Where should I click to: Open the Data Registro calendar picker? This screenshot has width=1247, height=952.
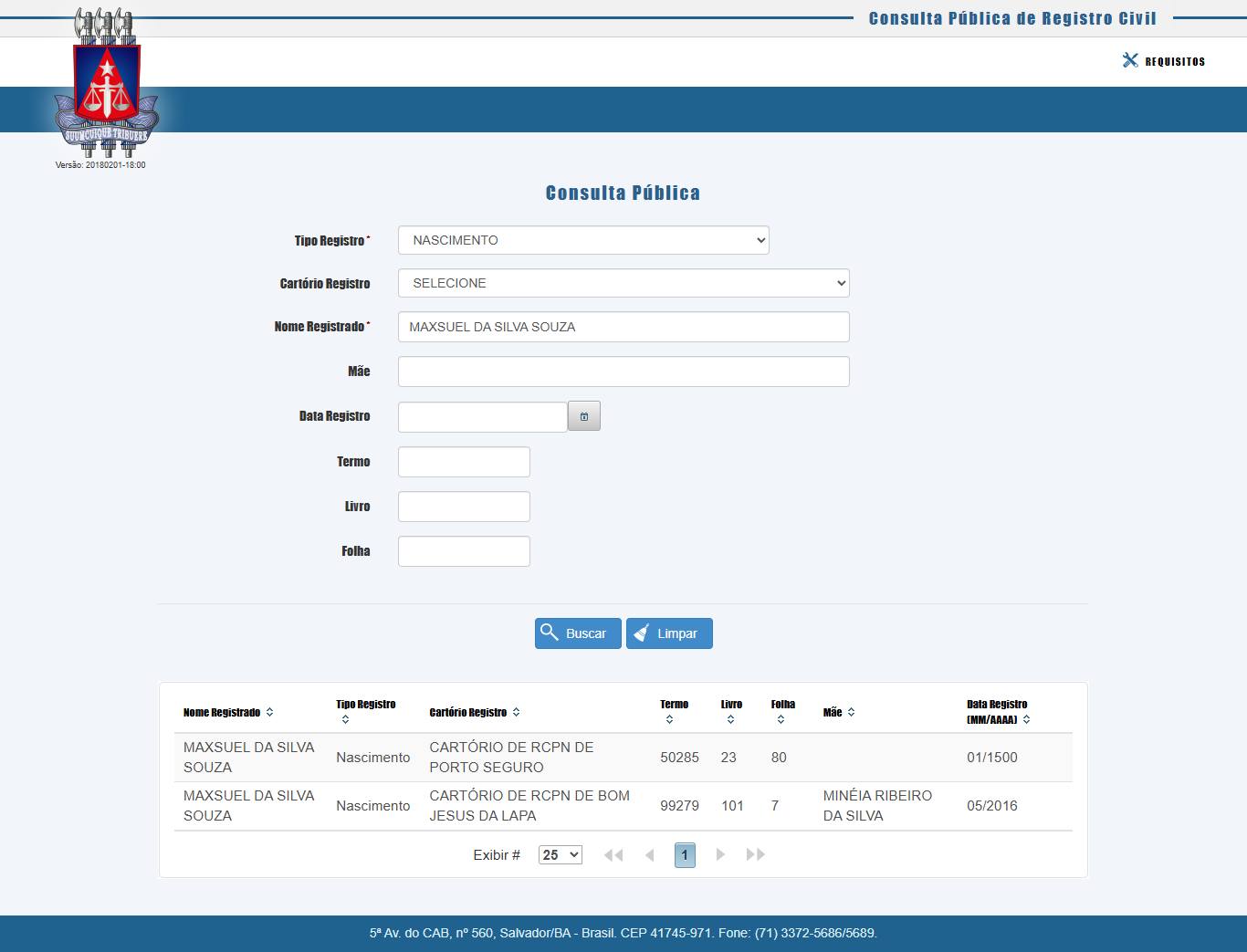[x=584, y=416]
